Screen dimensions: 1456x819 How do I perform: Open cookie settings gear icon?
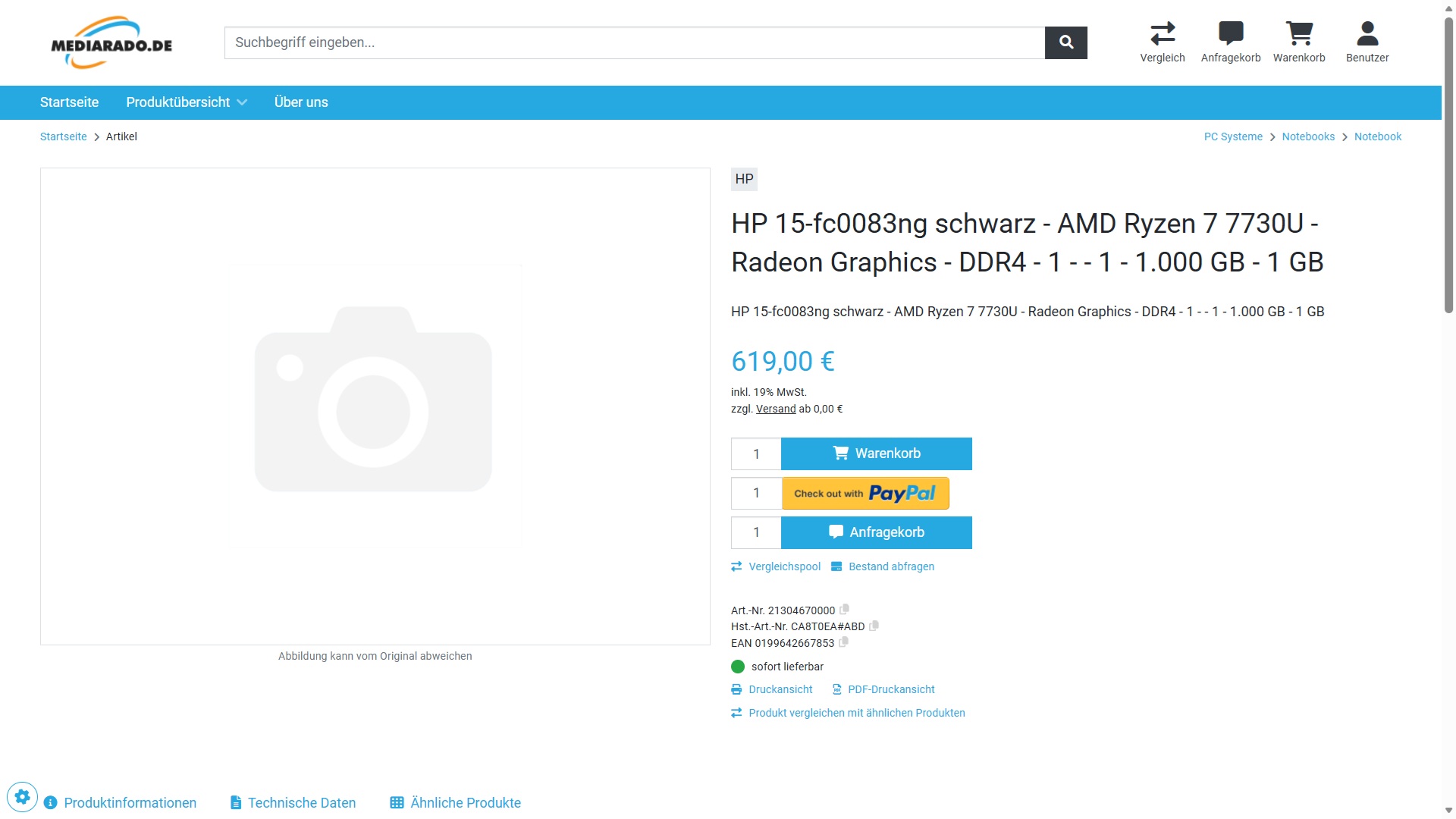coord(22,797)
